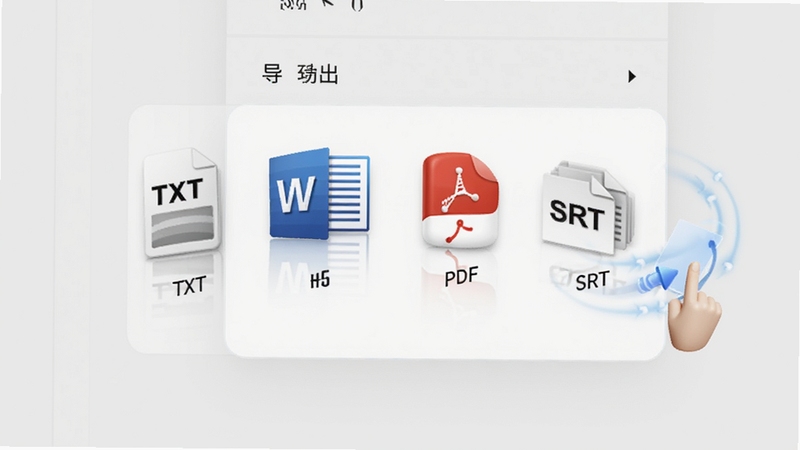This screenshot has width=800, height=450.
Task: Click the TXT label under the icon
Action: [189, 287]
